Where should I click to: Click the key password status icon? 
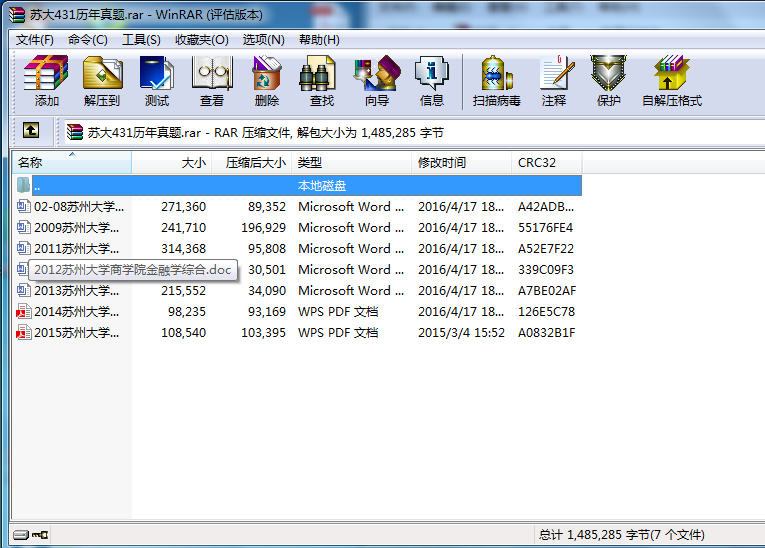tap(40, 535)
